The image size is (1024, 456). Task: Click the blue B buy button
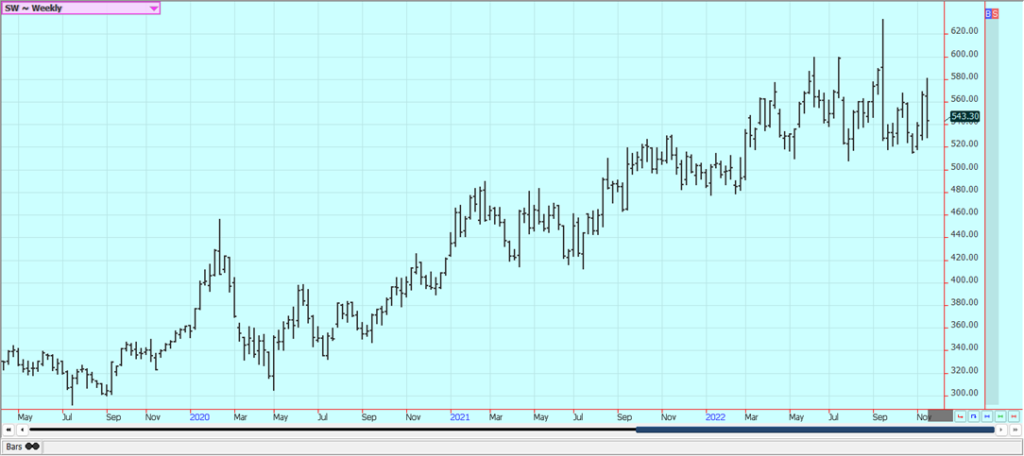pos(988,13)
